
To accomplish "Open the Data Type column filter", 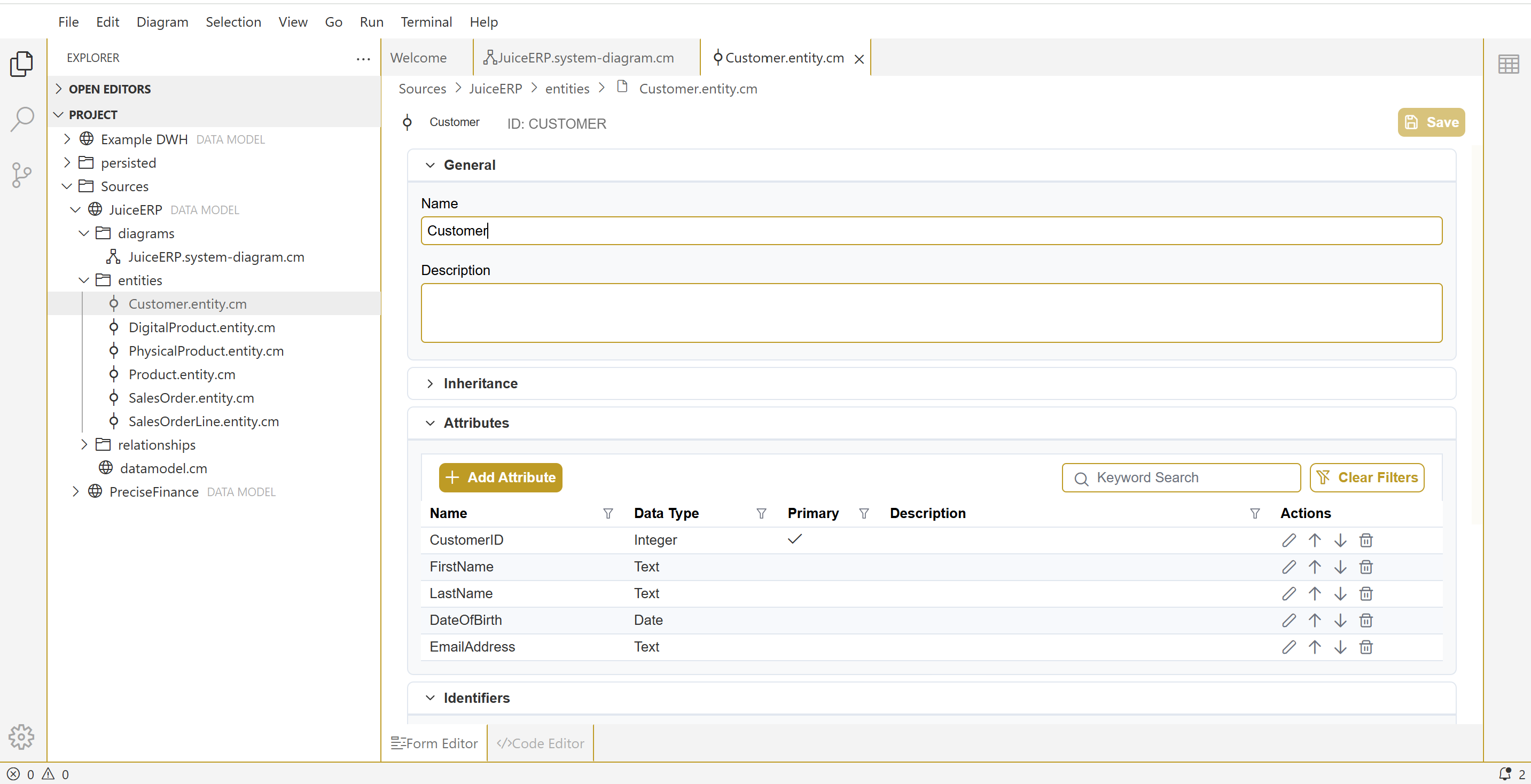I will coord(761,514).
